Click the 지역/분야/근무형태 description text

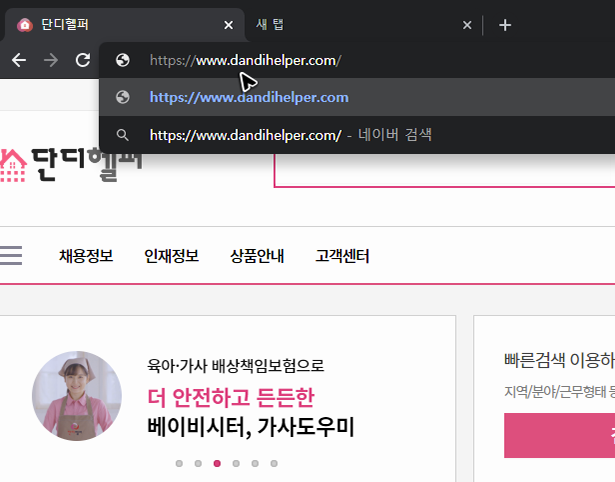(560, 391)
